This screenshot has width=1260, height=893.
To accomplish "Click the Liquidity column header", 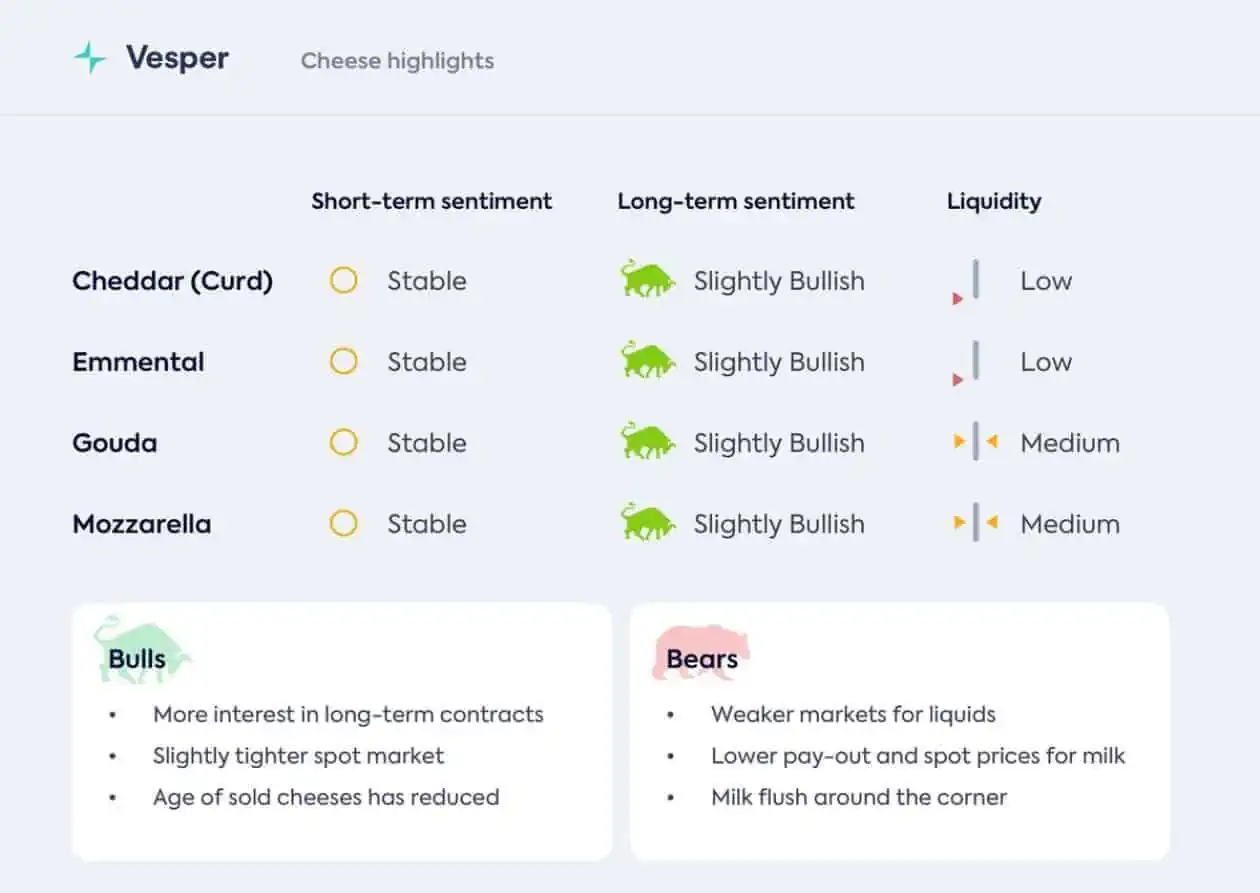I will coord(994,201).
